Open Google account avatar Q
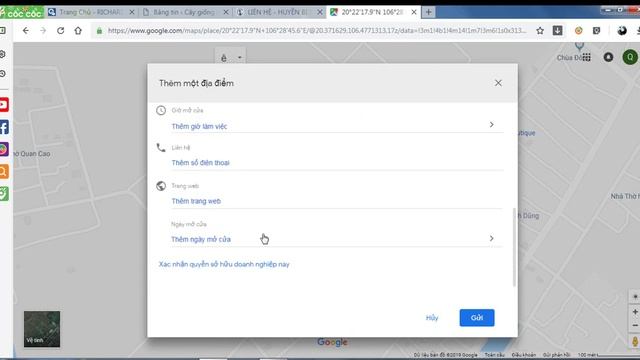Screen dimensions: 640x360 (x=630, y=57)
